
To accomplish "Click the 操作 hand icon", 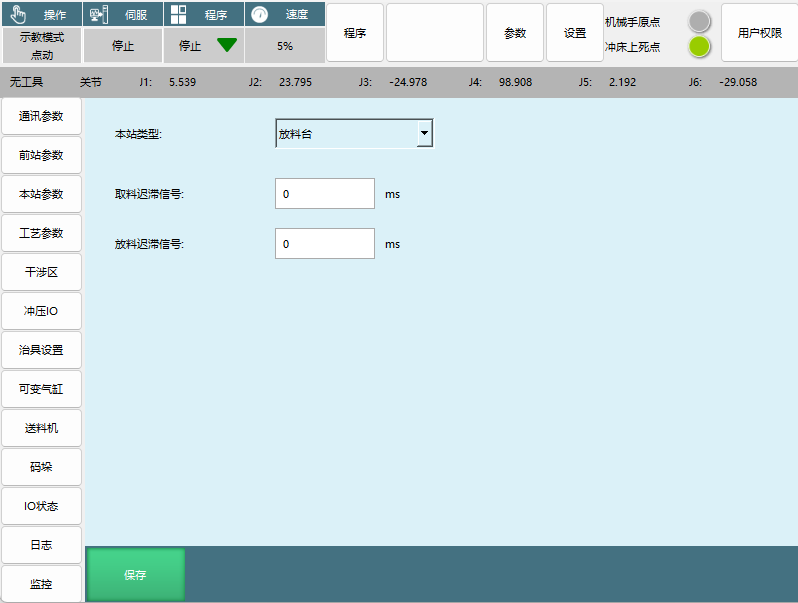I will coord(17,14).
